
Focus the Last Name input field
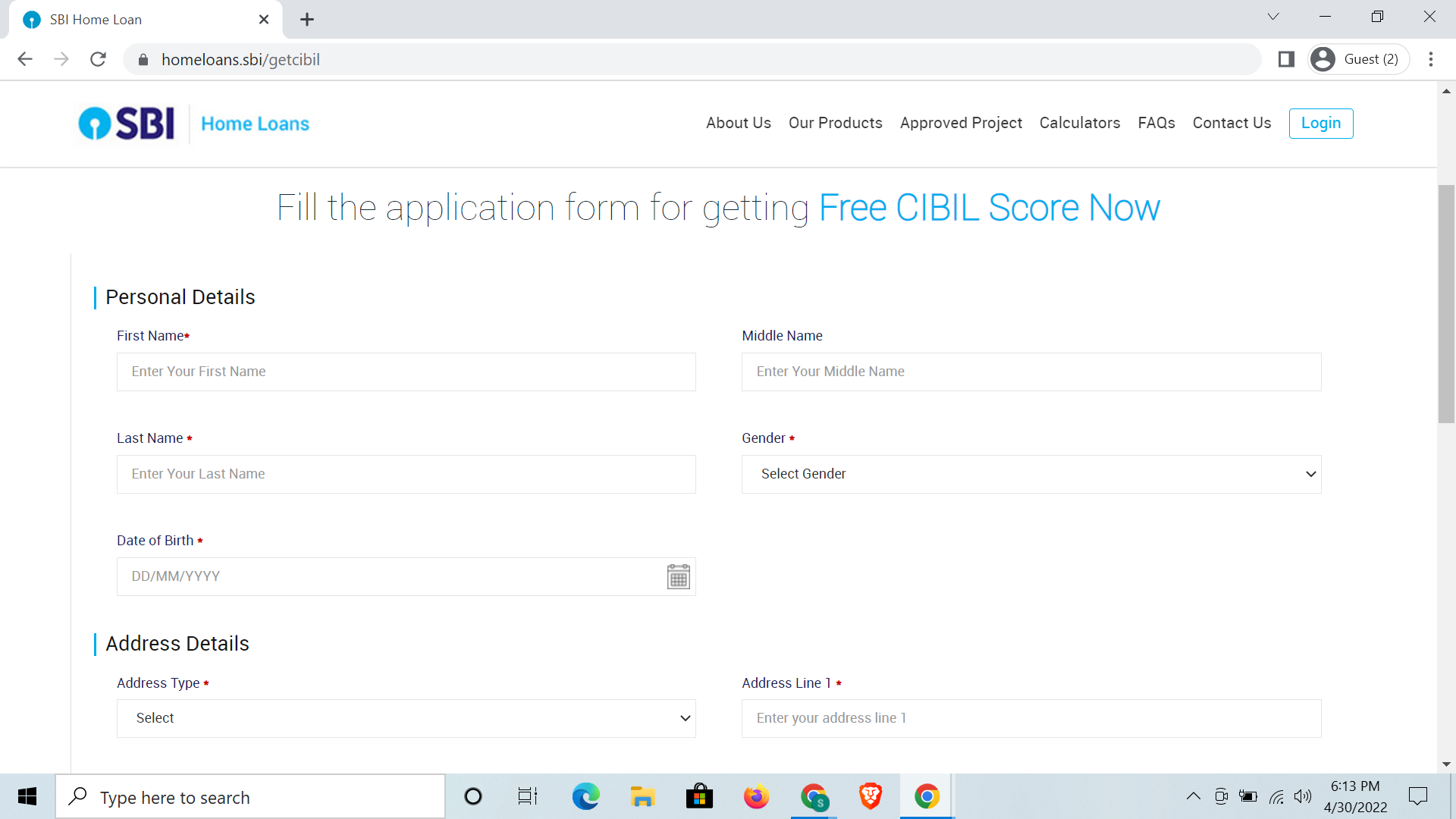[406, 474]
